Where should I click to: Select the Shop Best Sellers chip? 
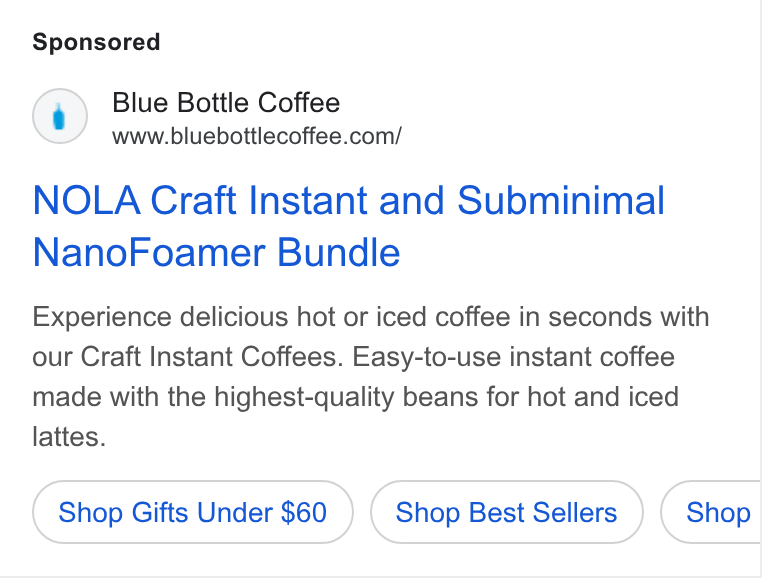(506, 512)
